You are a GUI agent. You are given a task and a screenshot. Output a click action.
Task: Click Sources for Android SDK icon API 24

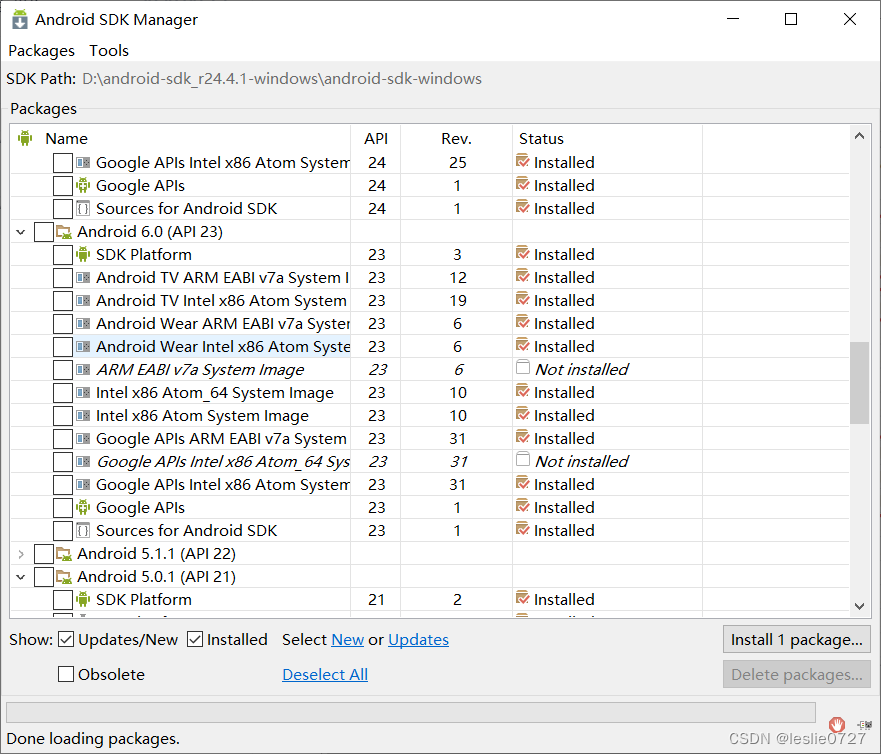[x=83, y=208]
